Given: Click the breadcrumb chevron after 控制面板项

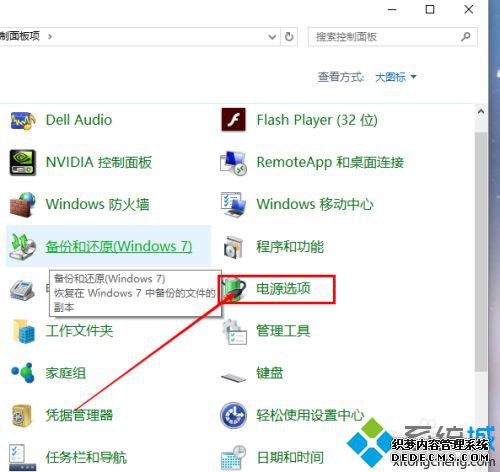Looking at the screenshot, I should click(50, 36).
